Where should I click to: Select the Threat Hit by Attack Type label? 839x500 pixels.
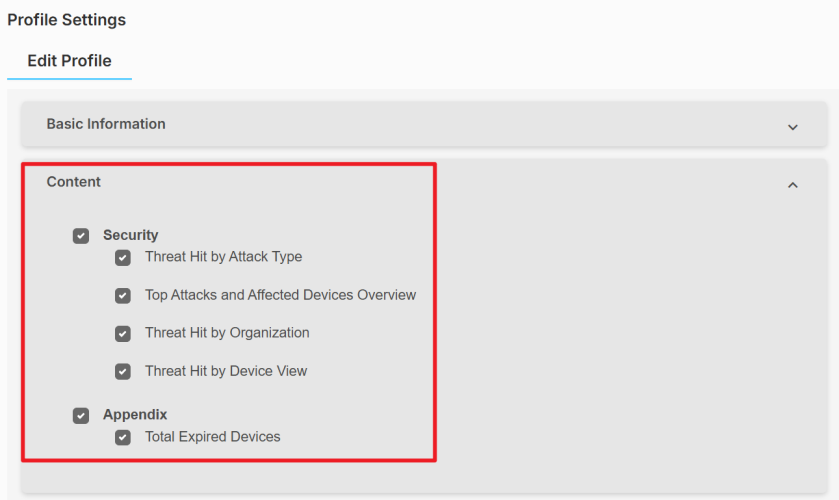223,257
